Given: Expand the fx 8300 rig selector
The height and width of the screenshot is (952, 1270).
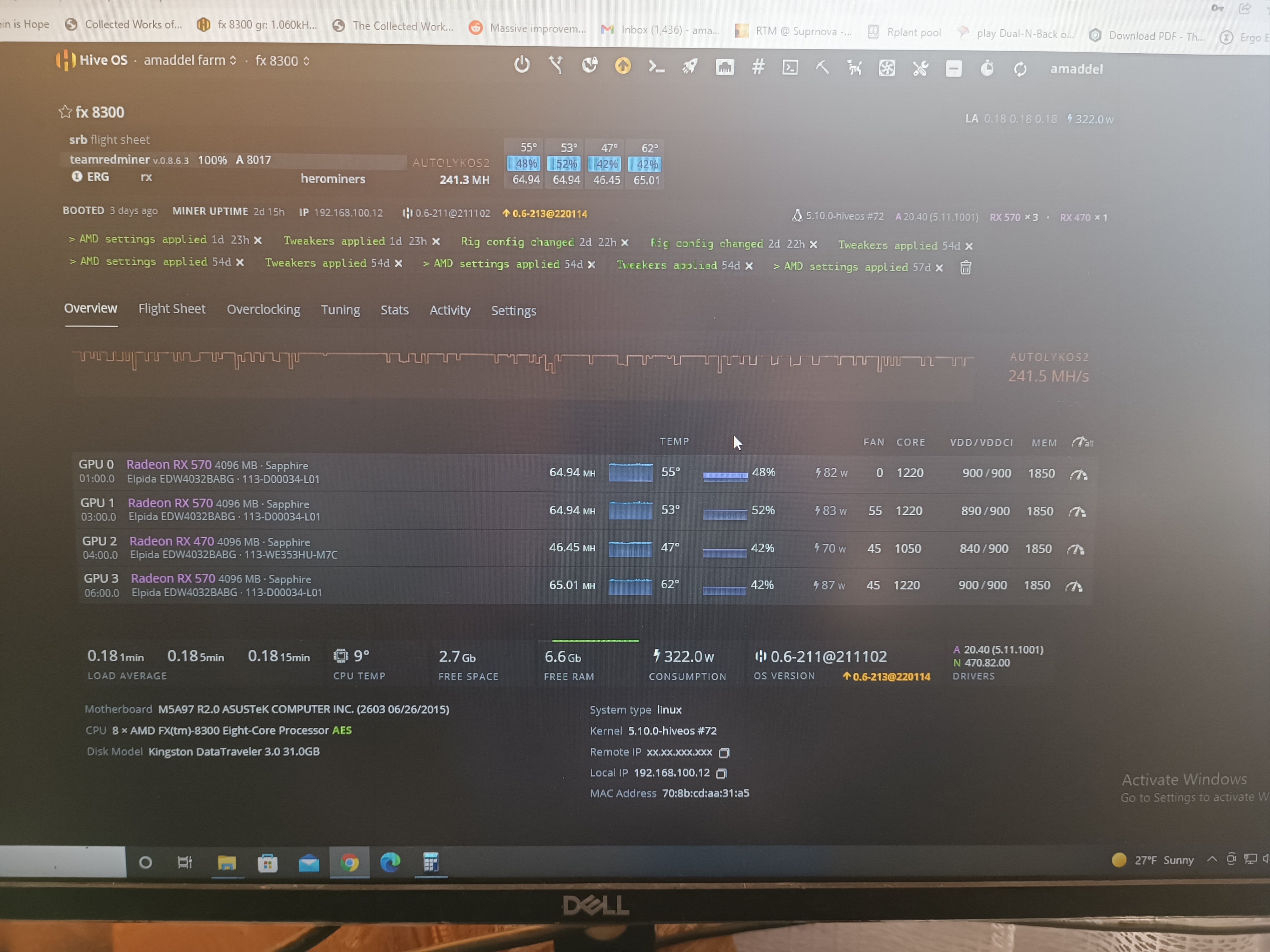Looking at the screenshot, I should 283,61.
